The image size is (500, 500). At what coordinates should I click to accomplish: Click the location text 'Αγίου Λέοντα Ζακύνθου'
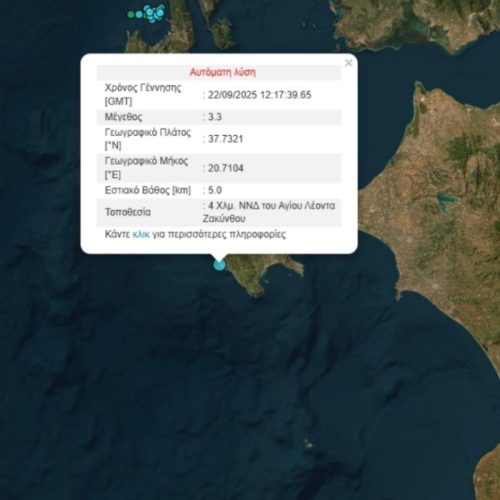tap(269, 212)
